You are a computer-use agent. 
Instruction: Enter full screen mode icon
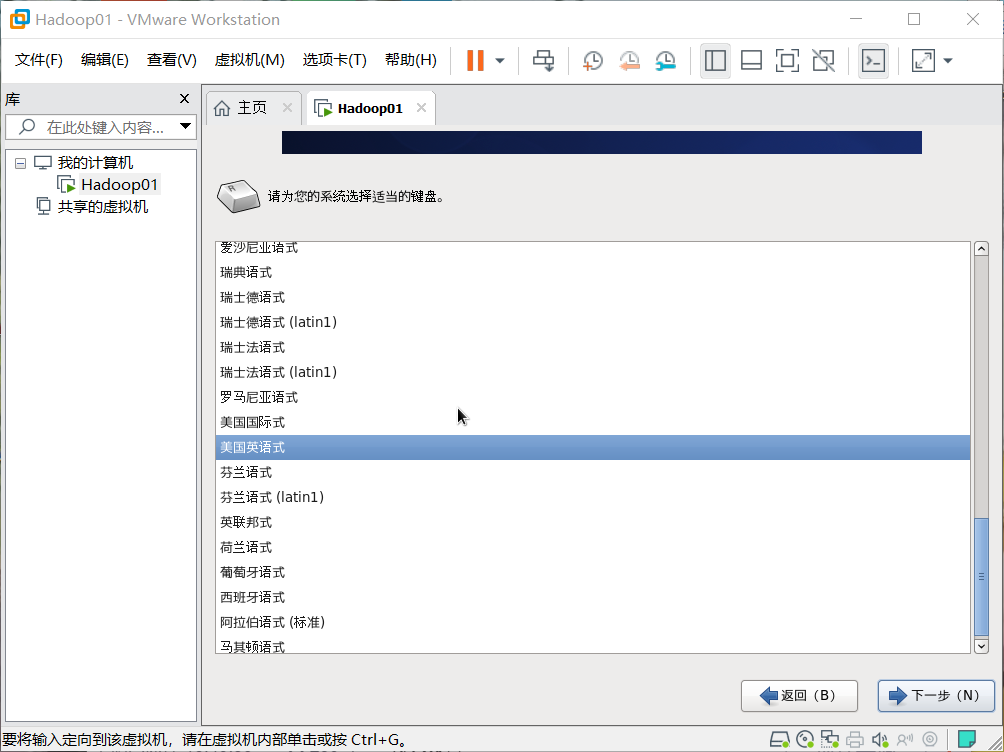(787, 61)
